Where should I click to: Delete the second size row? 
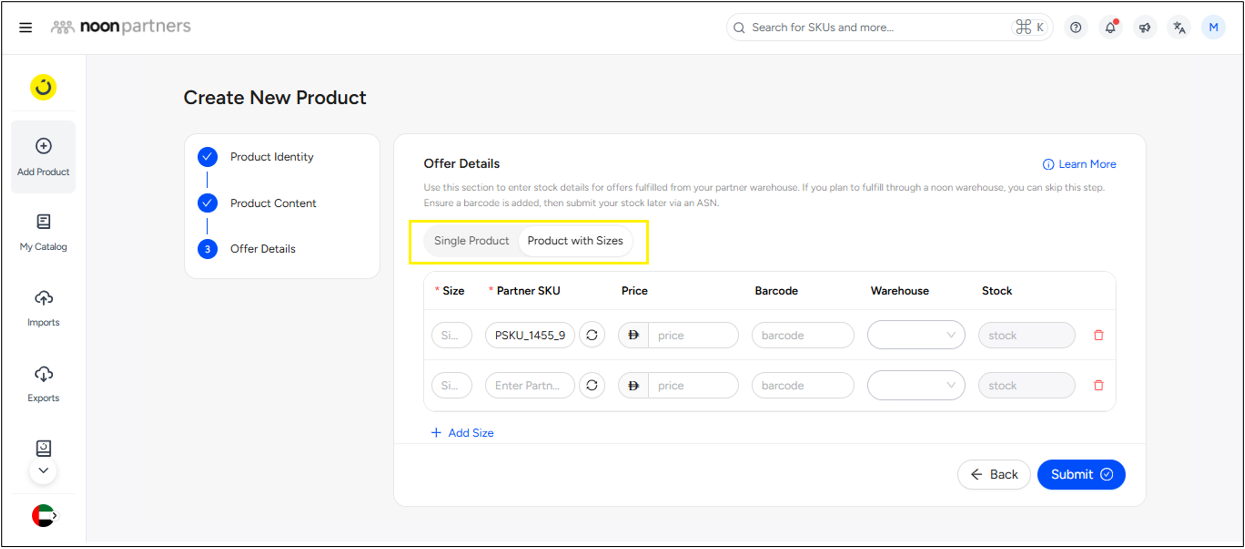point(1099,385)
